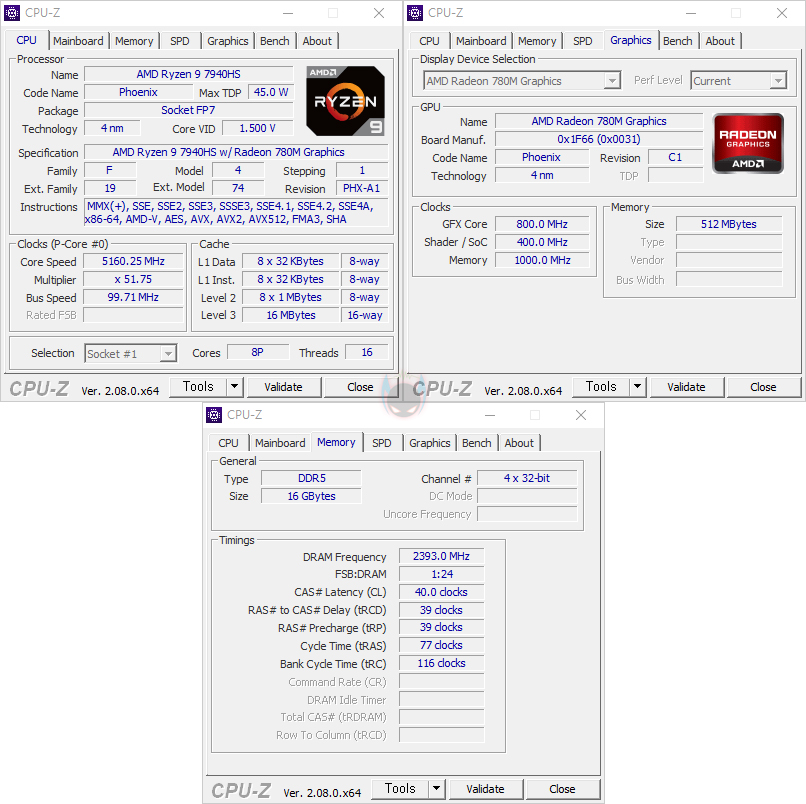The height and width of the screenshot is (804, 806).
Task: Click the CPU-Z app icon in the Memory window title bar
Action: [x=214, y=415]
